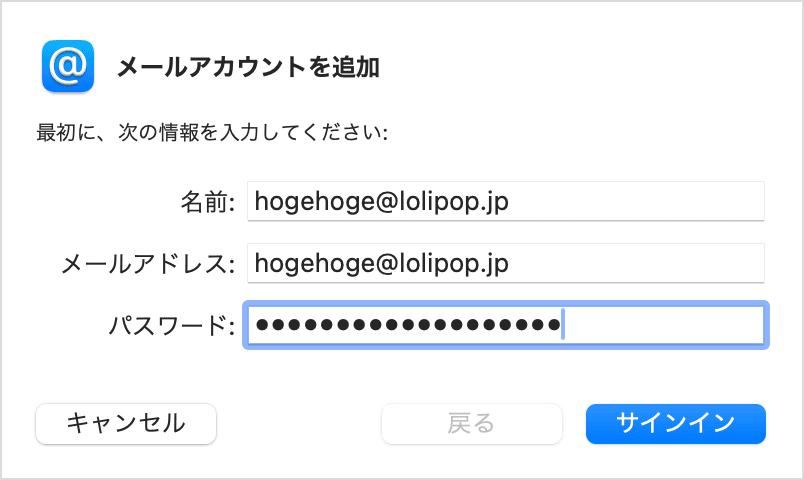Viewport: 804px width, 480px height.
Task: Click the メールアカウントを追加 dialog title
Action: tap(248, 67)
